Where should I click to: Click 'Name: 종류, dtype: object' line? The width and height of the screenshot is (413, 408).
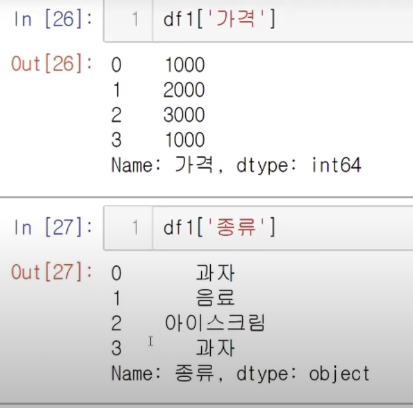coord(240,374)
